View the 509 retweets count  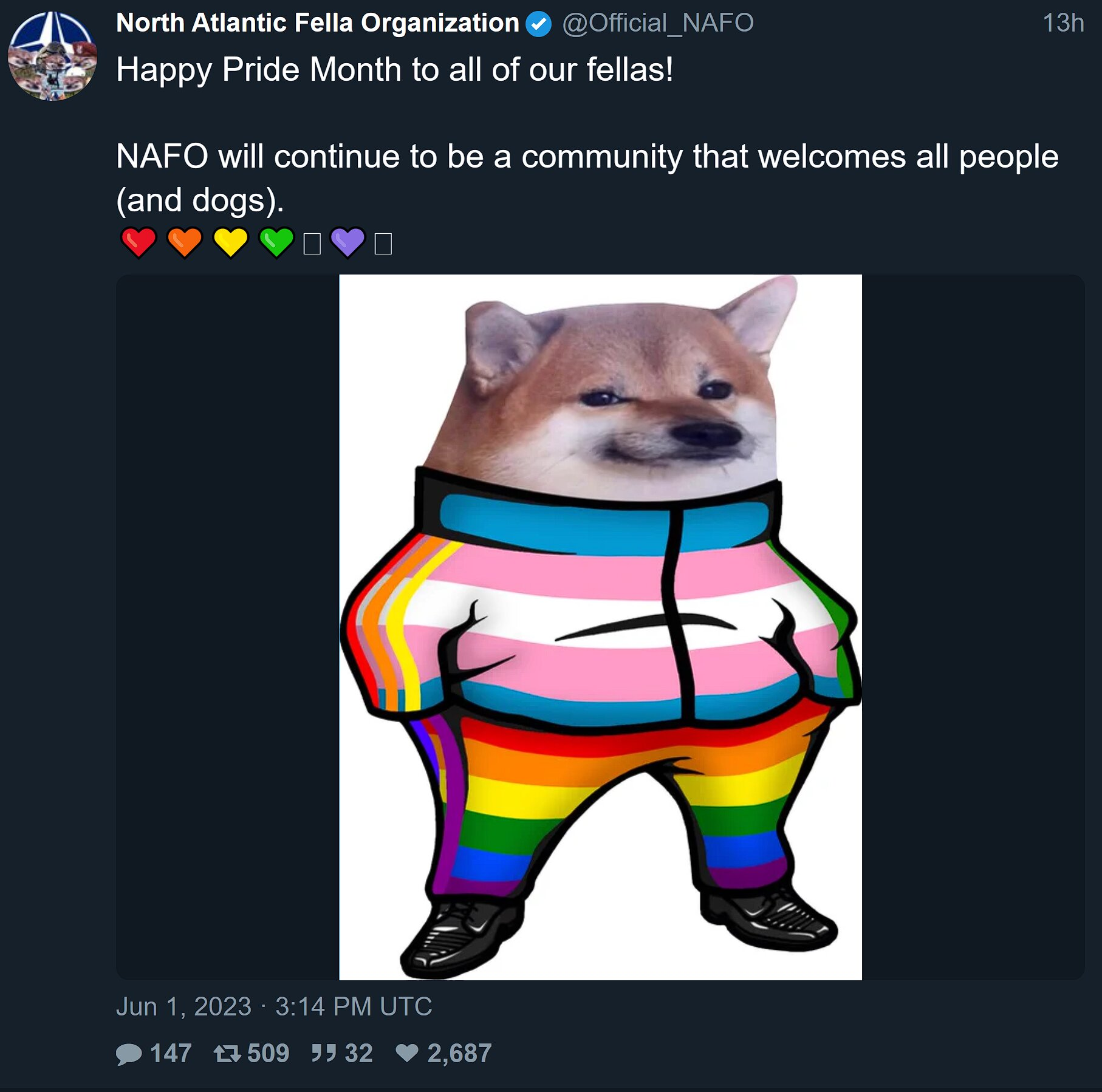[x=268, y=1054]
